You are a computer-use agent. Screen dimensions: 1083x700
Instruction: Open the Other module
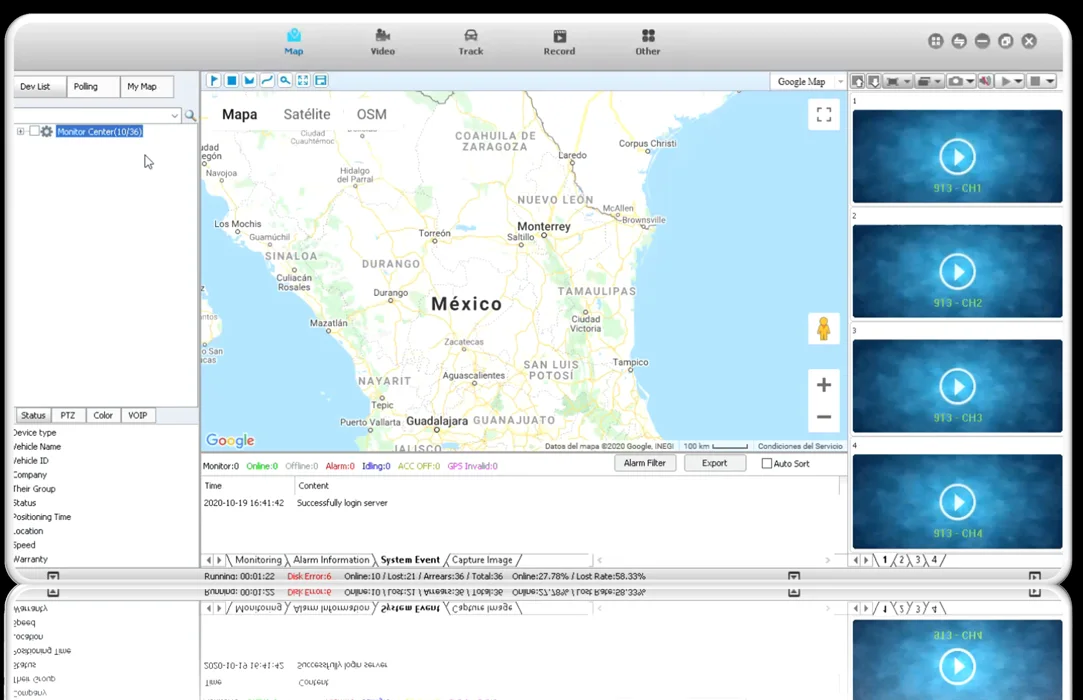pyautogui.click(x=648, y=42)
